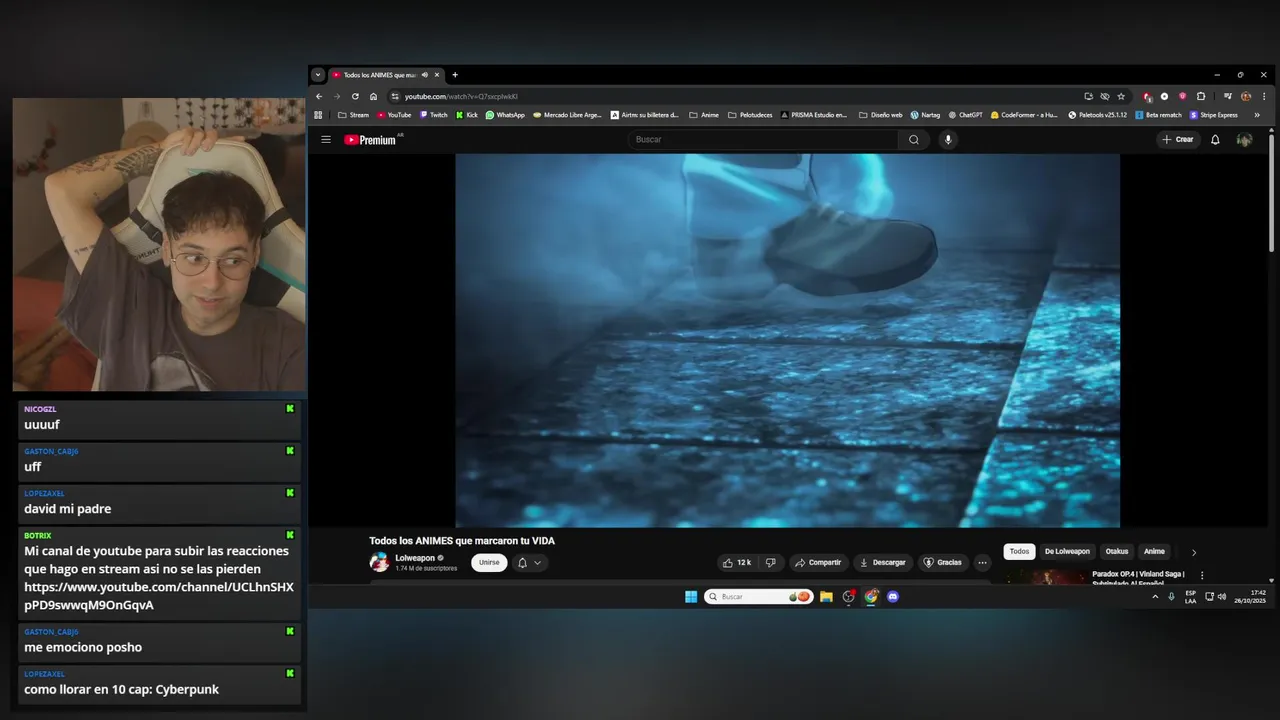The width and height of the screenshot is (1280, 720).
Task: Open the Windows Start menu
Action: click(691, 597)
